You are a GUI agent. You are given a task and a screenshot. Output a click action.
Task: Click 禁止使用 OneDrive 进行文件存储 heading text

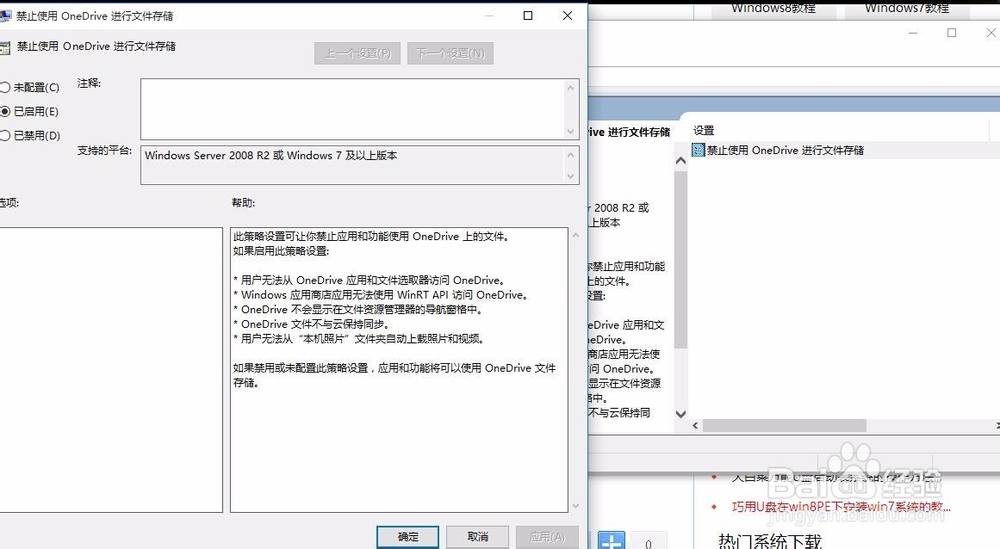point(96,47)
